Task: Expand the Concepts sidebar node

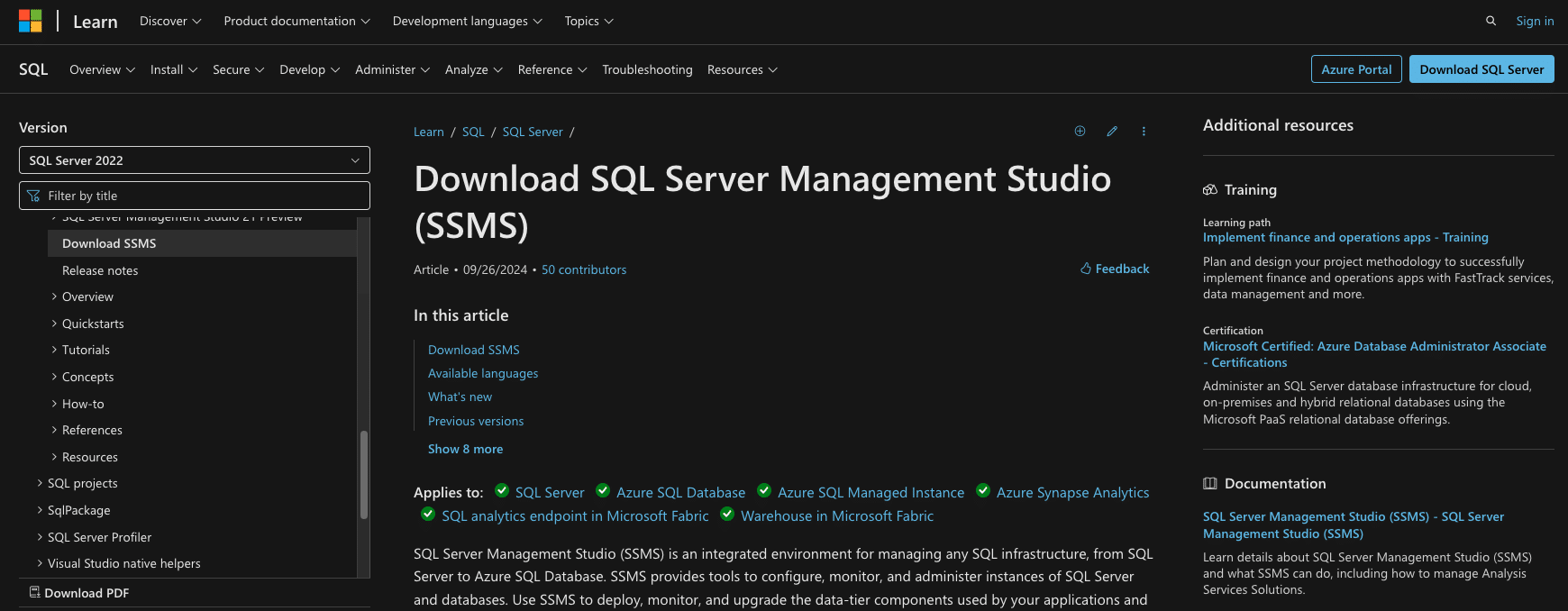Action: 82,377
